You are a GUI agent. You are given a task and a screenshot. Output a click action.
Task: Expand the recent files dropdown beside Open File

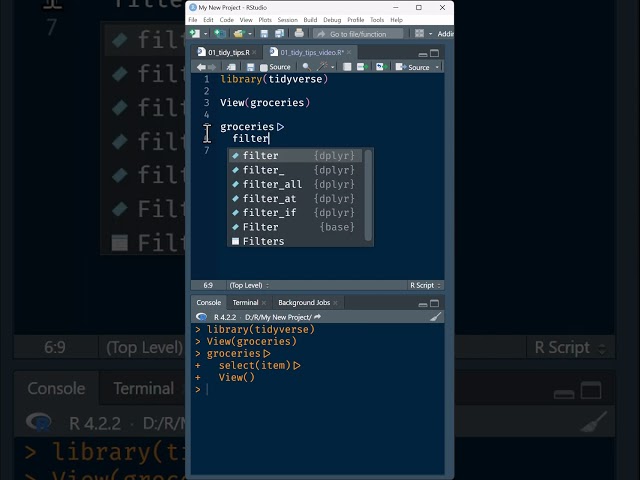[x=249, y=34]
